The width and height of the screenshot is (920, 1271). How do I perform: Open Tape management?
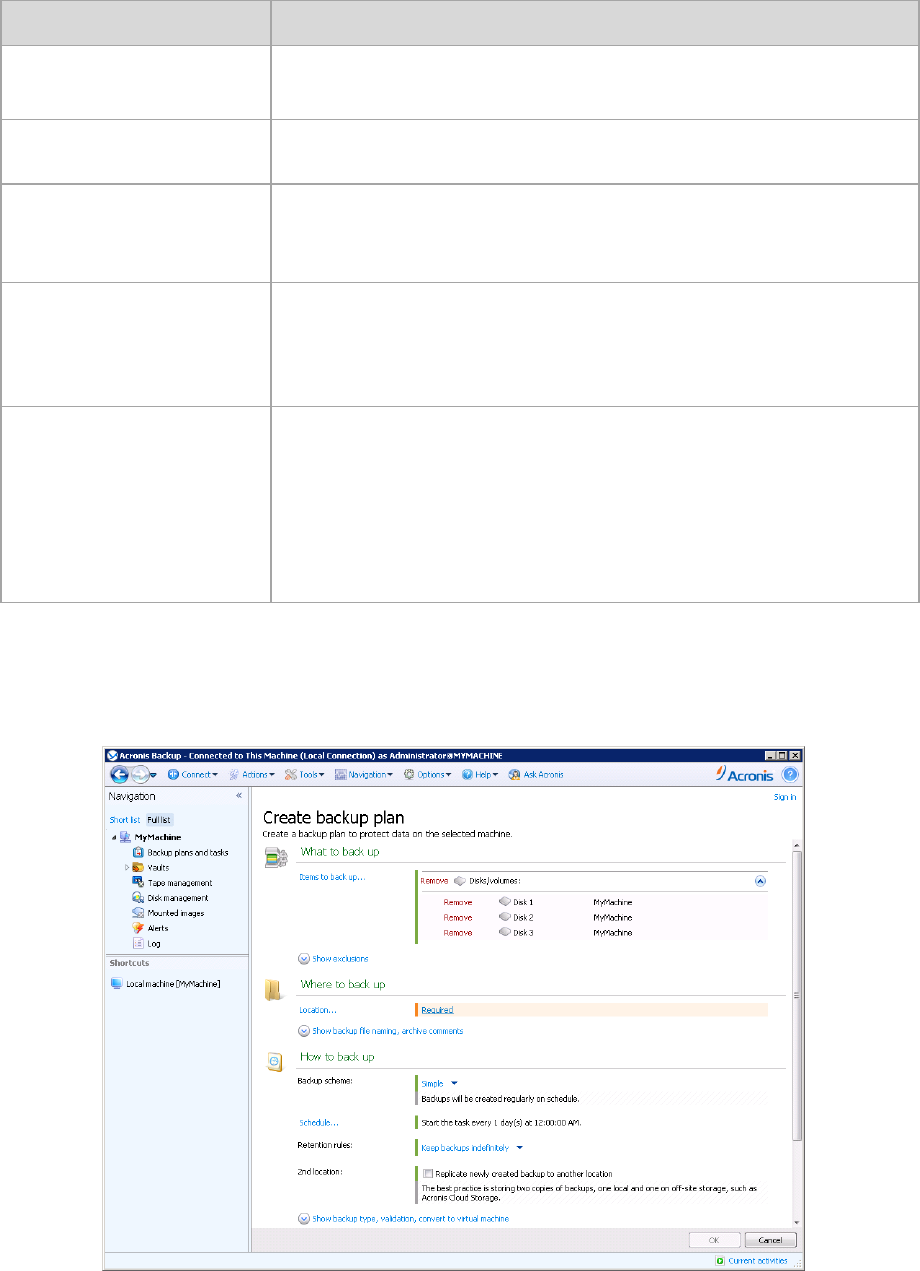point(180,883)
